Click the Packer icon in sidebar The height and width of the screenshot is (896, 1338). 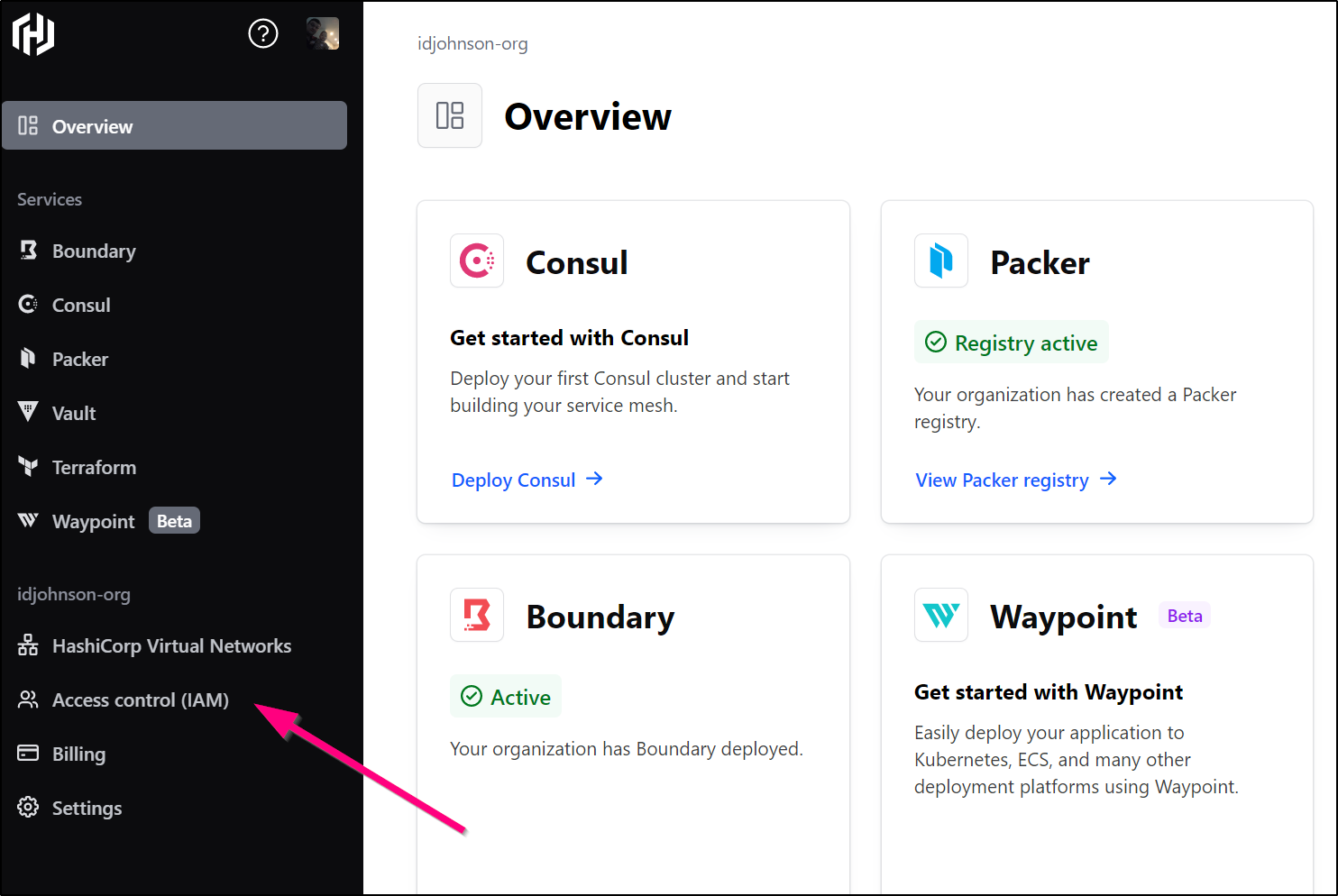click(x=28, y=359)
